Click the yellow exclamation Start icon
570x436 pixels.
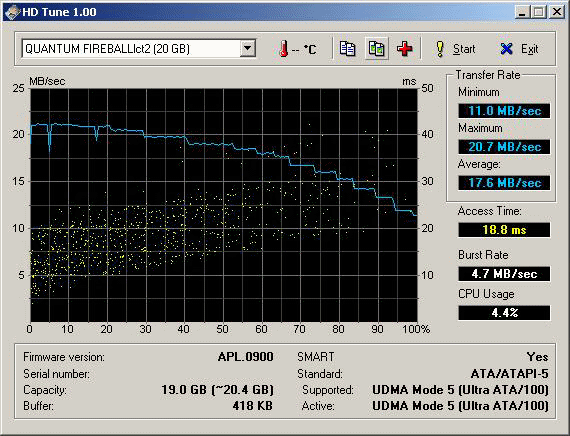coord(440,49)
